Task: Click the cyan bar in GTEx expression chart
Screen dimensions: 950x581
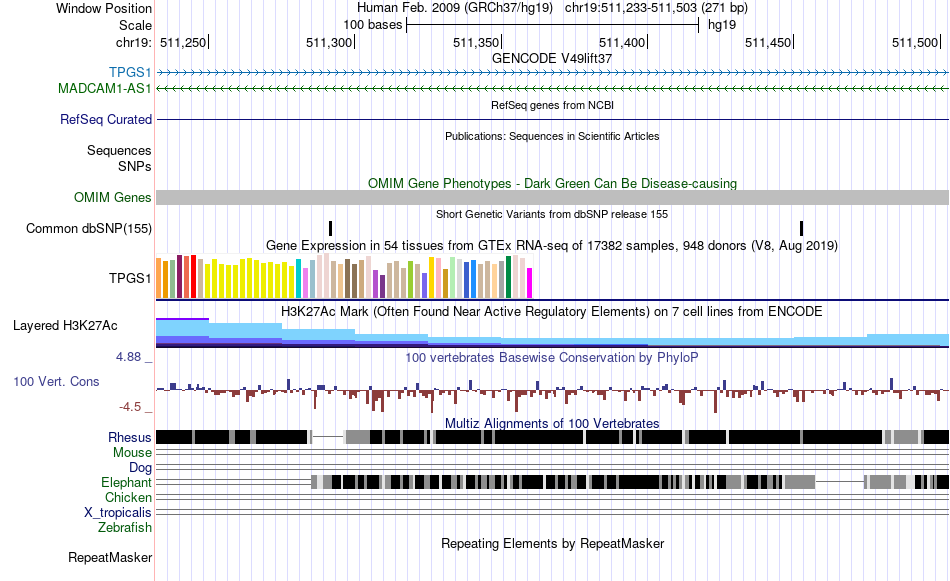Action: tap(299, 279)
